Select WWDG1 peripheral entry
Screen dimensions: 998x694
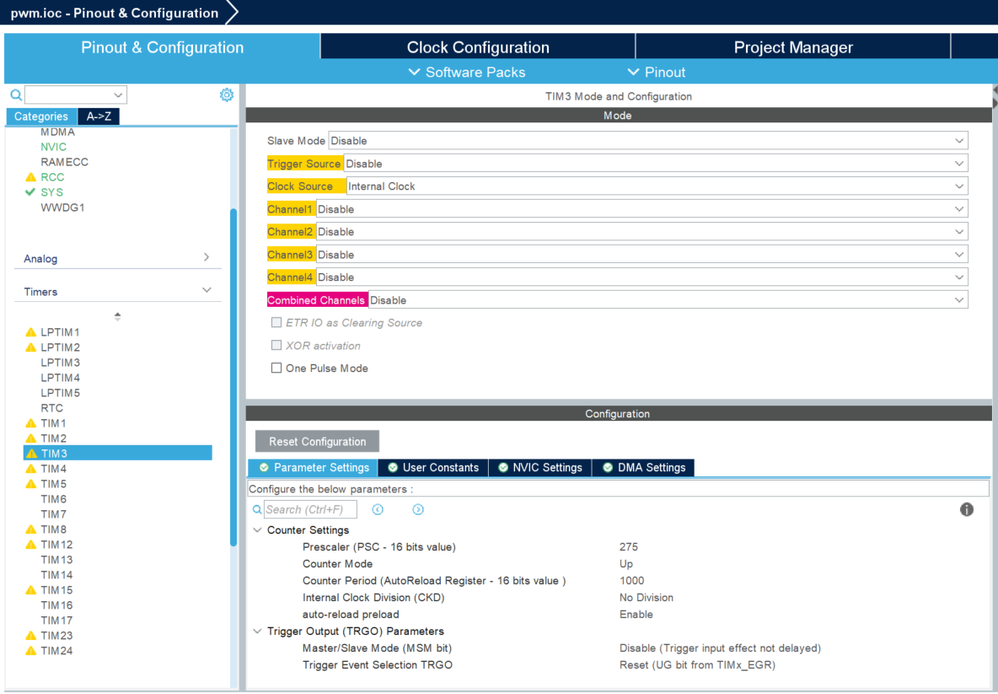(62, 208)
